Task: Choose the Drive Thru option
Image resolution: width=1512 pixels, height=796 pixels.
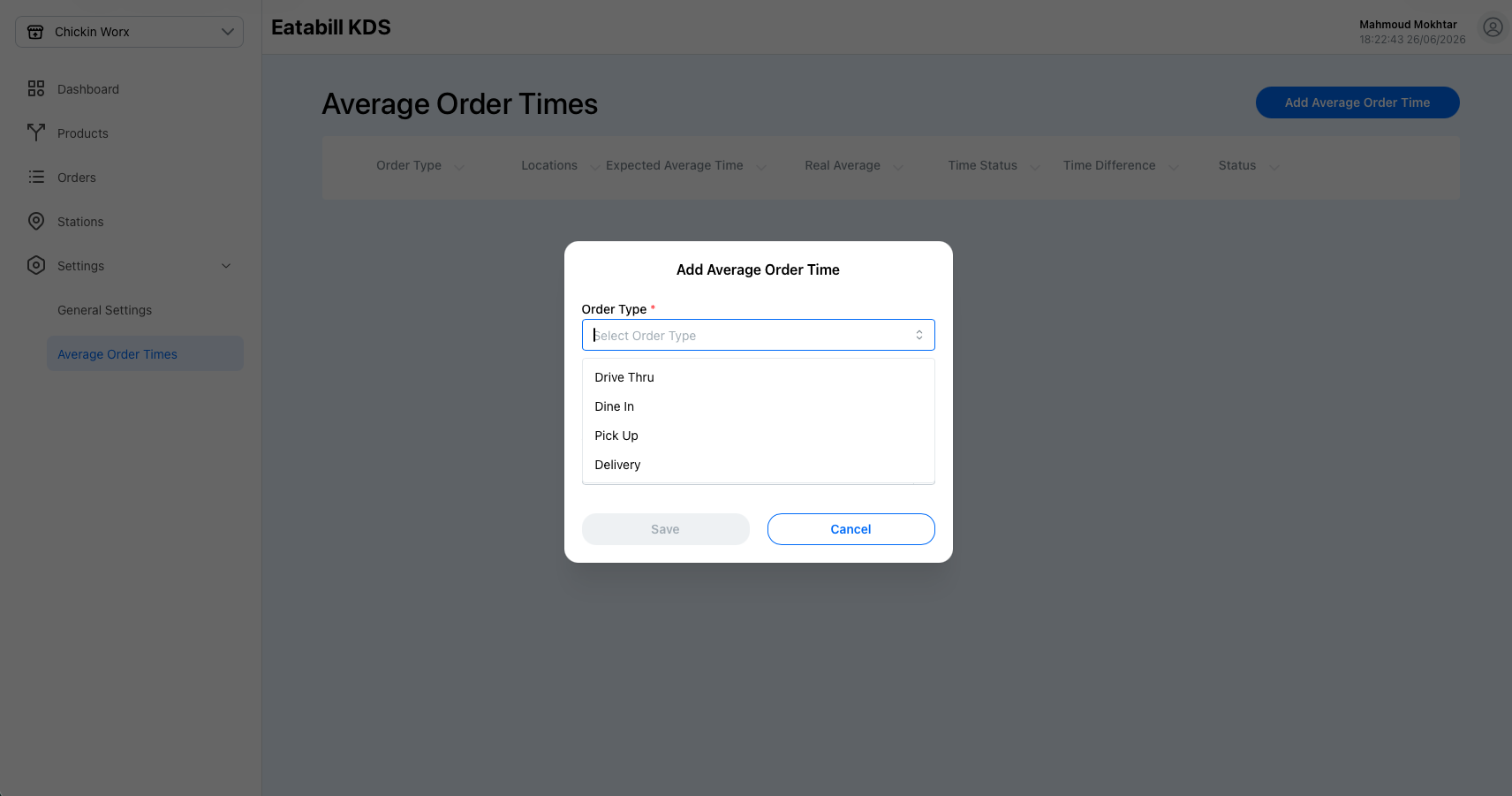Action: (758, 377)
